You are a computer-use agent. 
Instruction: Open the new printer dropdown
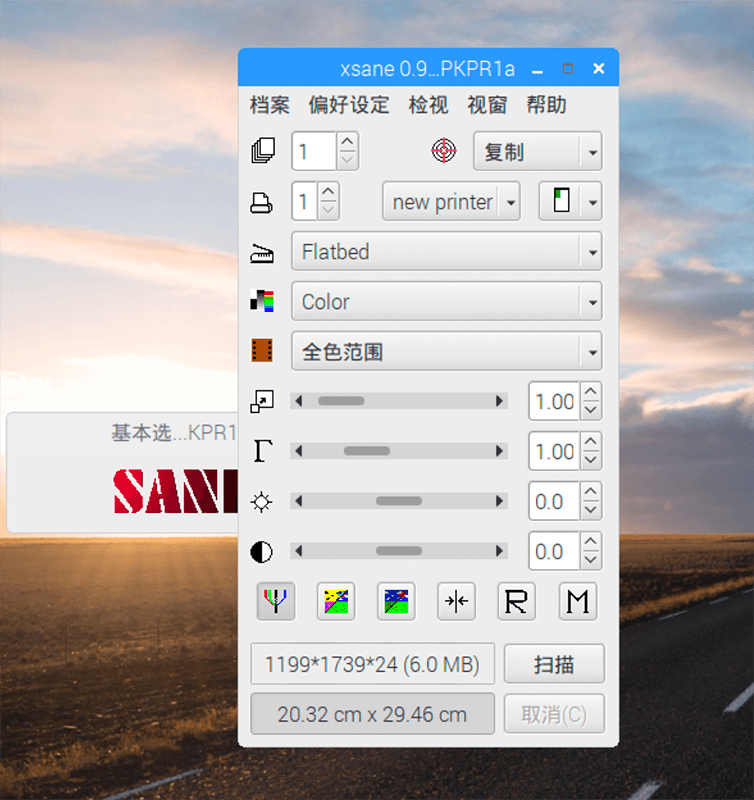click(x=451, y=202)
